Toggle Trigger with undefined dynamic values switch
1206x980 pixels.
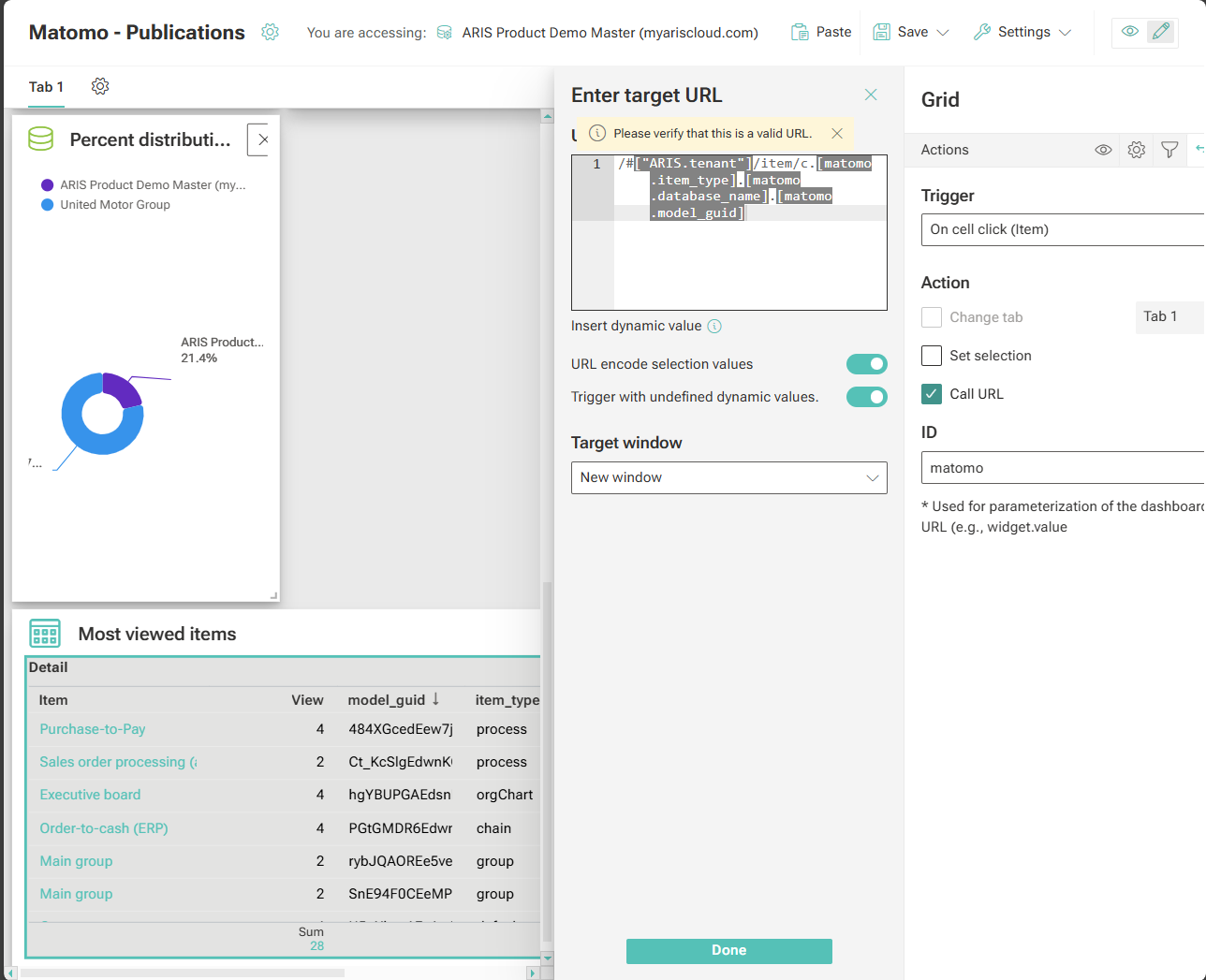click(x=867, y=397)
